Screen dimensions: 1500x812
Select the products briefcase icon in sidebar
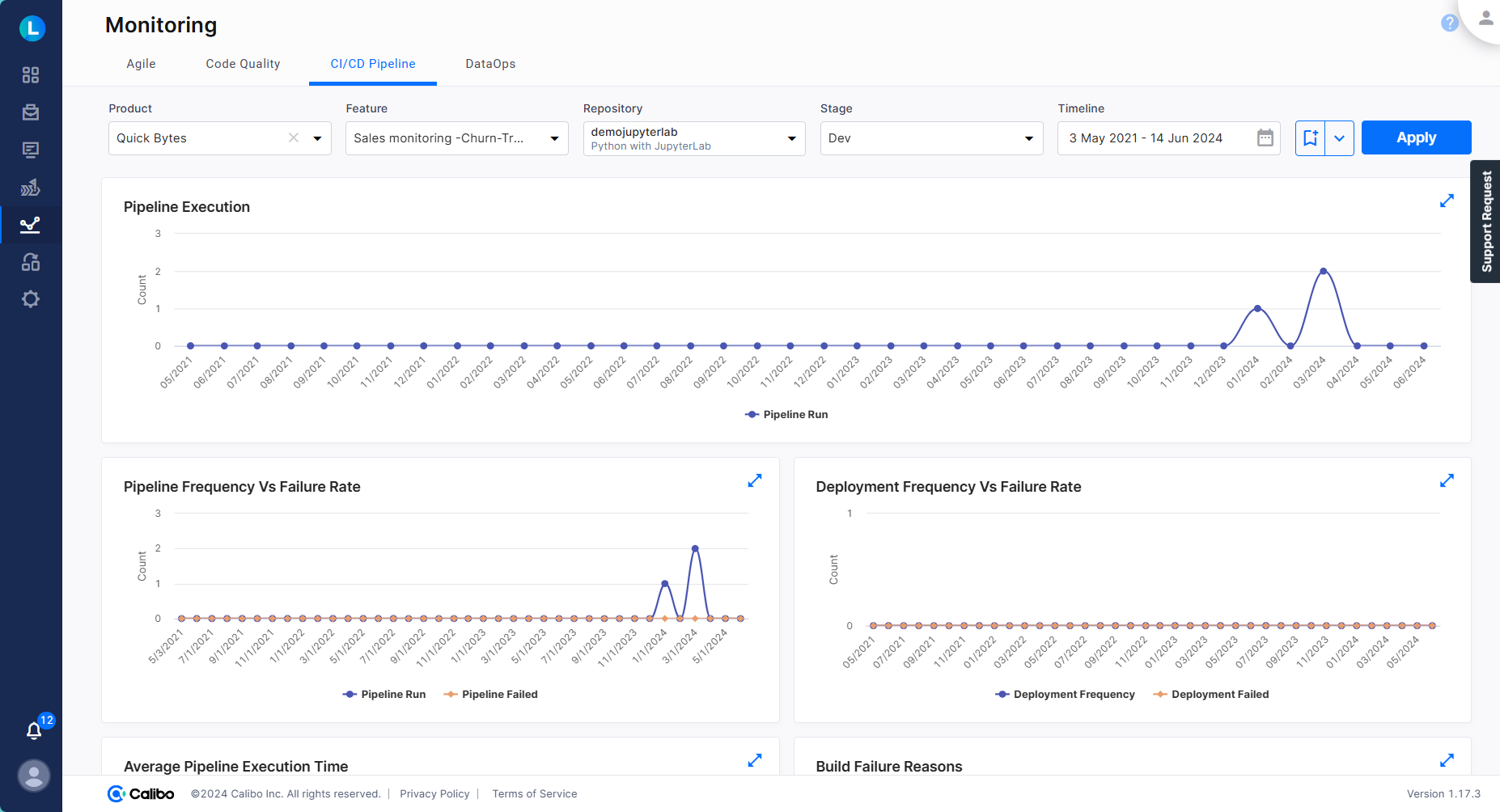tap(31, 112)
